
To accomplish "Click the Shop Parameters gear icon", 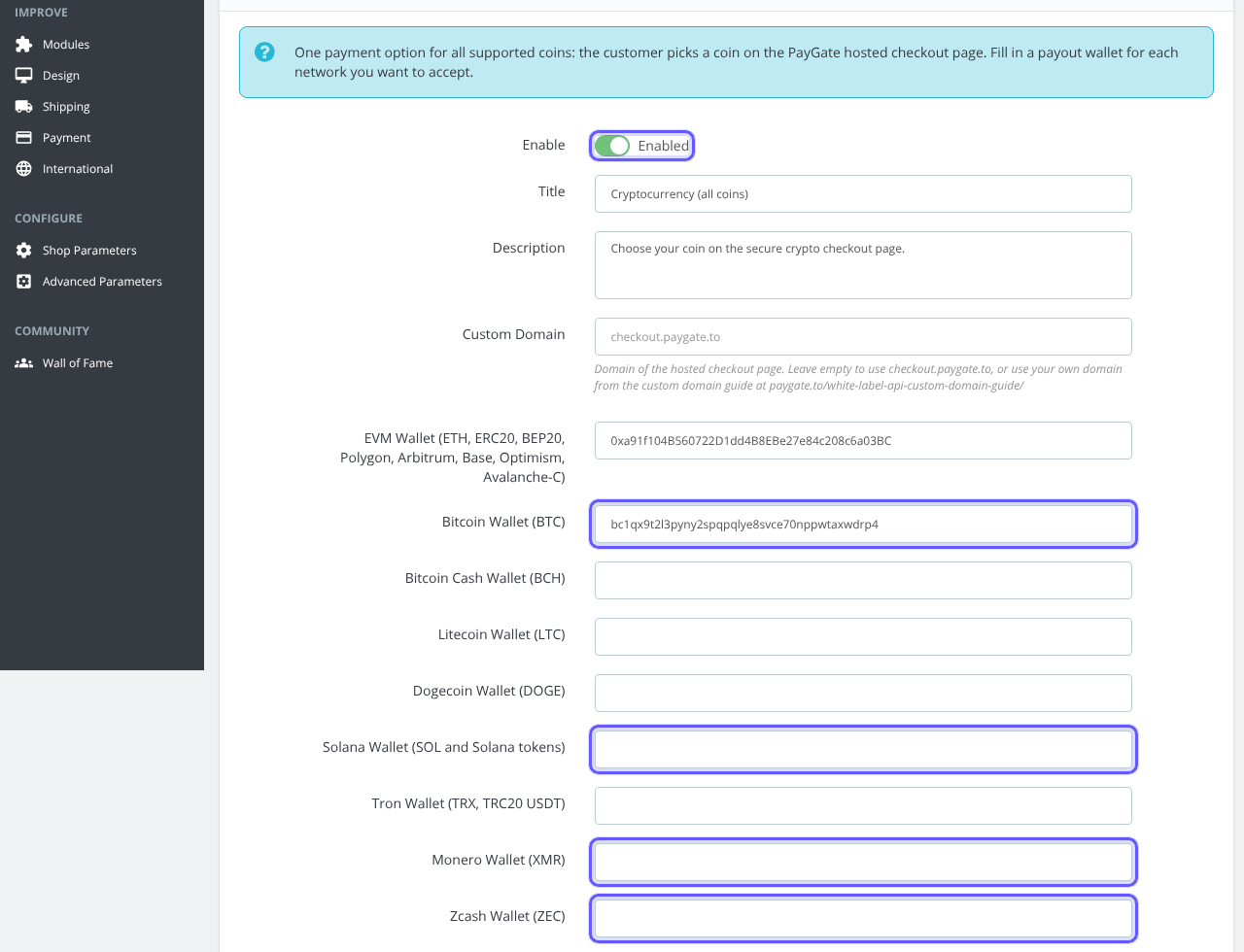I will click(24, 251).
